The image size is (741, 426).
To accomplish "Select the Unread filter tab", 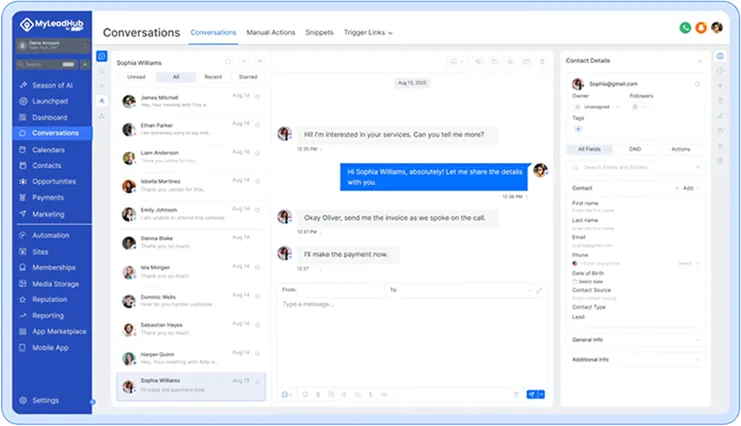I will click(136, 77).
